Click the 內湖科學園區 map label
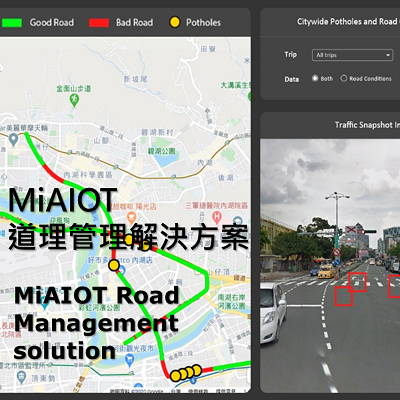This screenshot has height=400, width=400. coord(88,175)
